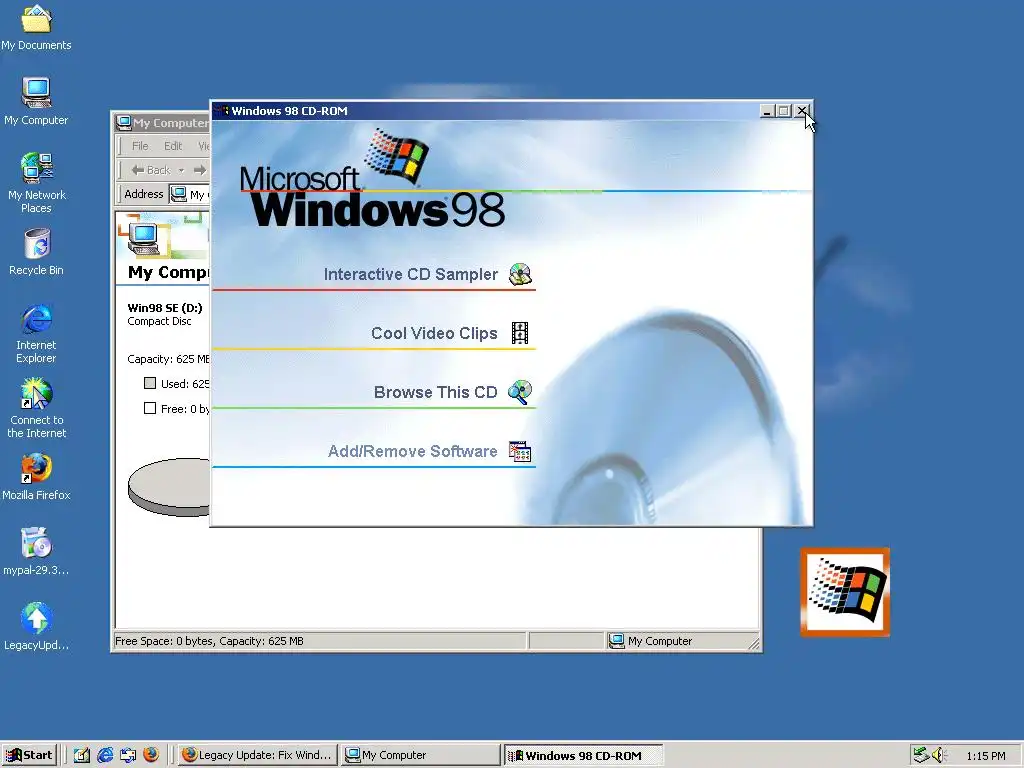Open Cool Video Clips link
This screenshot has height=768, width=1024.
(434, 333)
